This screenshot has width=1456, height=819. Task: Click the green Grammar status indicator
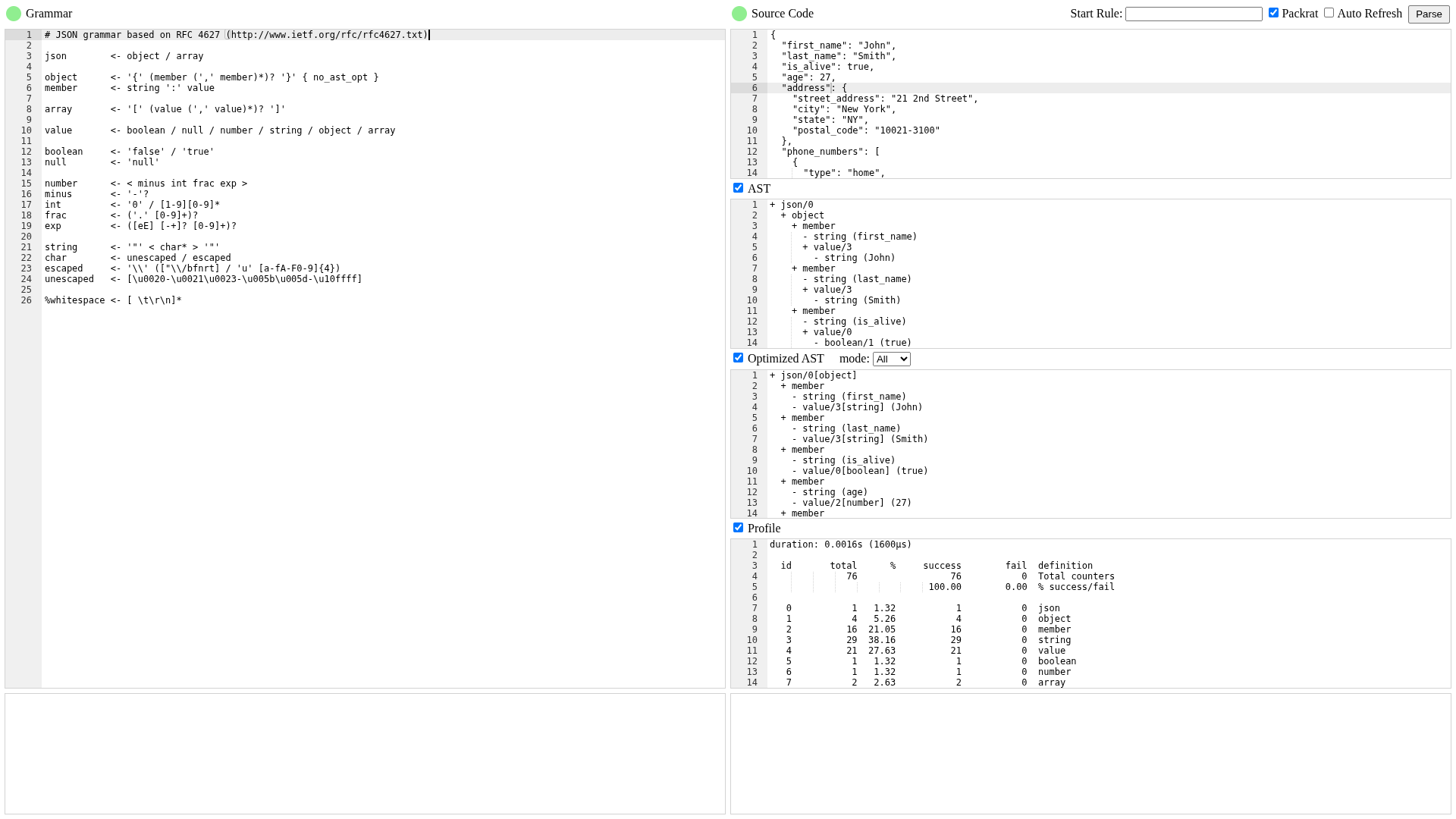point(14,14)
